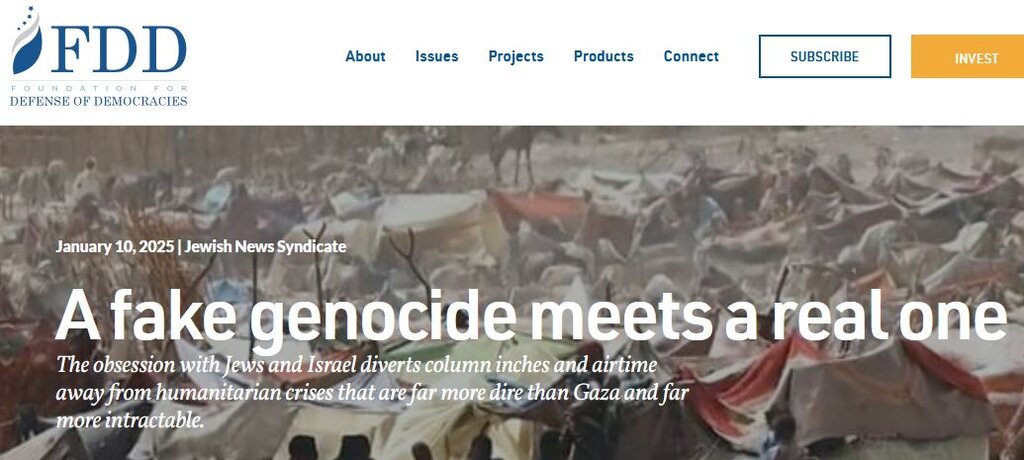Click the SUBSCRIBE button
The height and width of the screenshot is (460, 1024).
tap(825, 56)
